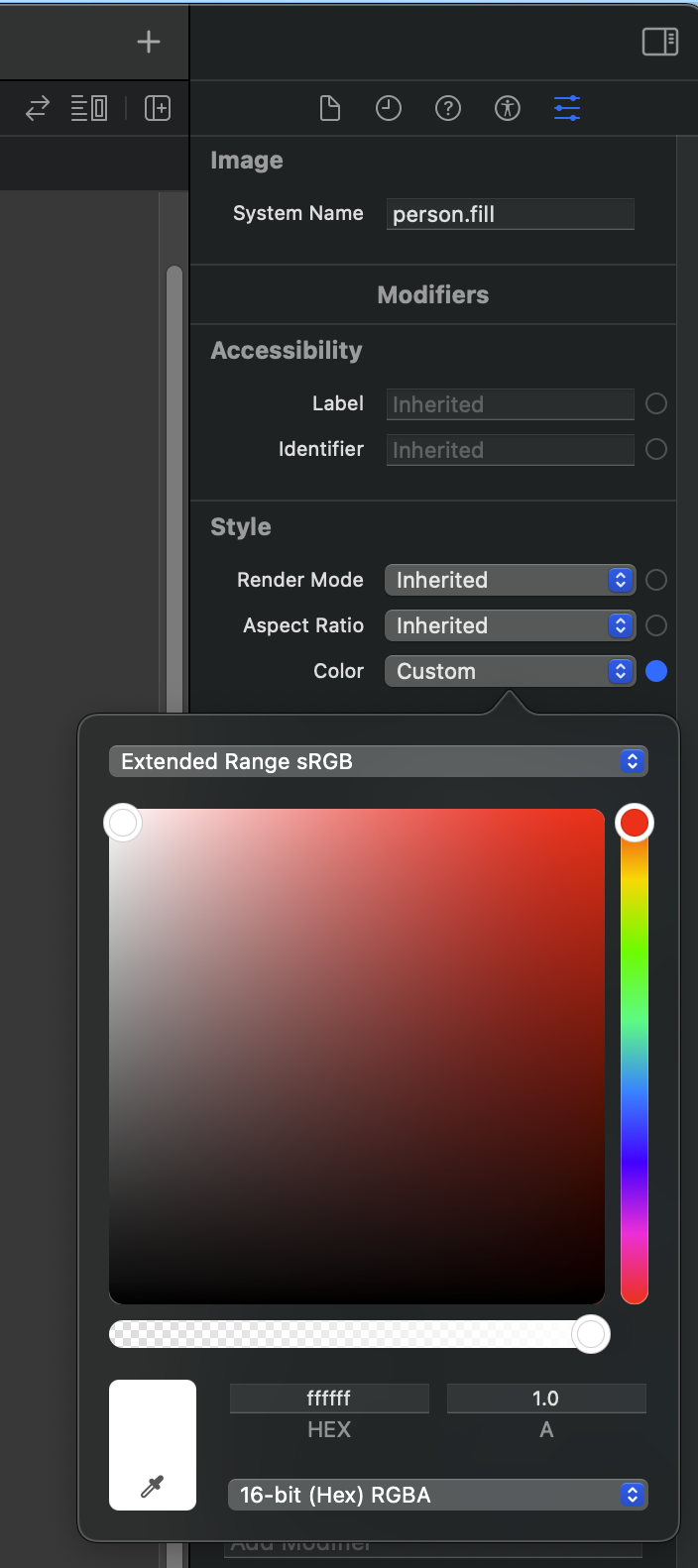This screenshot has height=1568, width=698.
Task: Click the System Name text field
Action: pyautogui.click(x=510, y=214)
